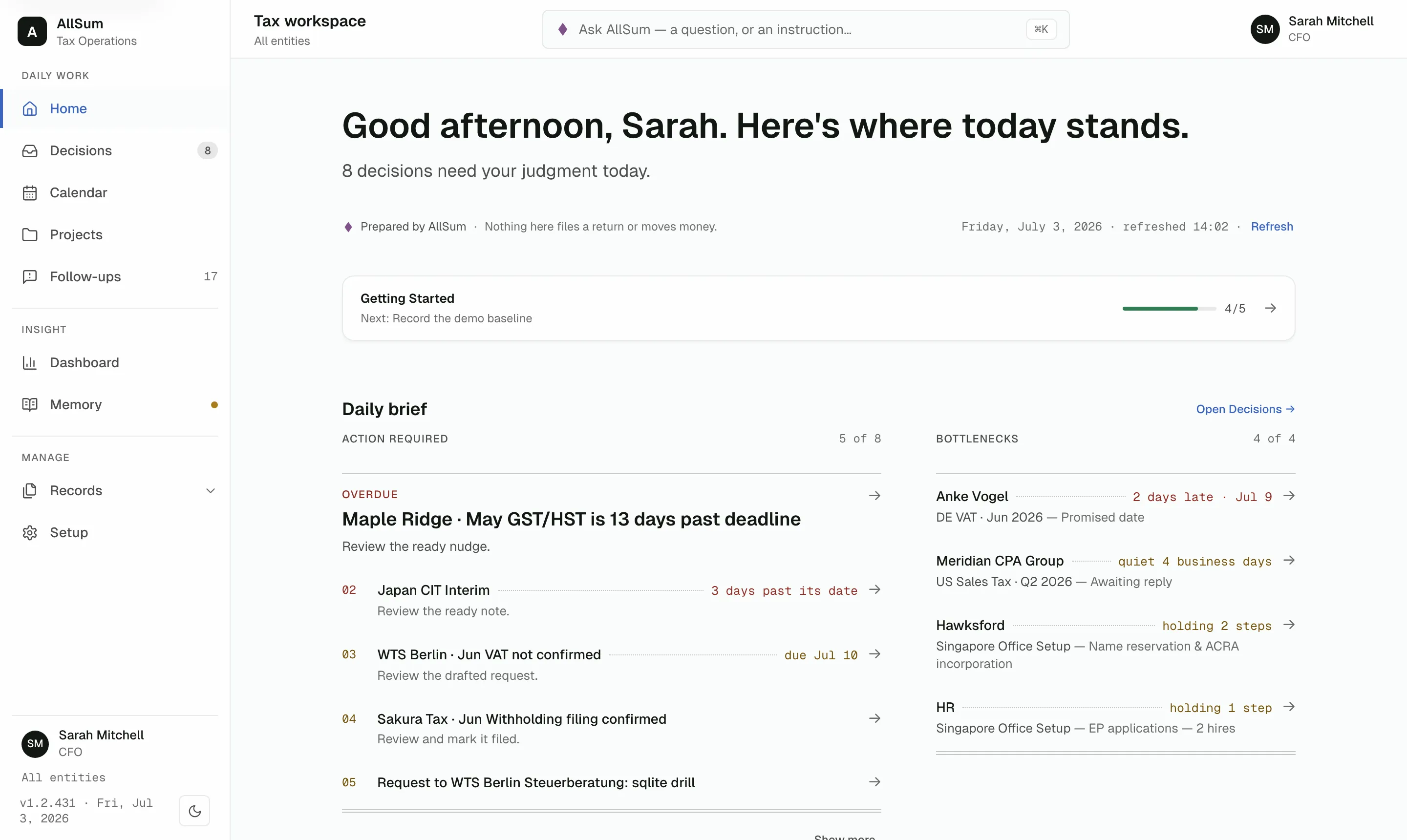
Task: Open the Dashboard page
Action: pos(115,362)
